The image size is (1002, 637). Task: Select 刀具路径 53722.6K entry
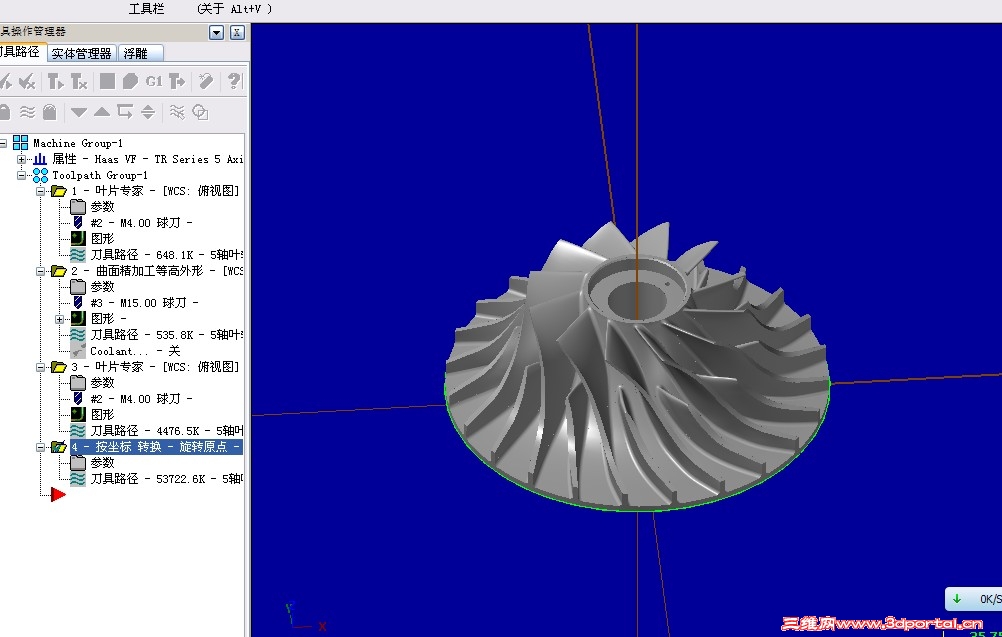tap(166, 479)
